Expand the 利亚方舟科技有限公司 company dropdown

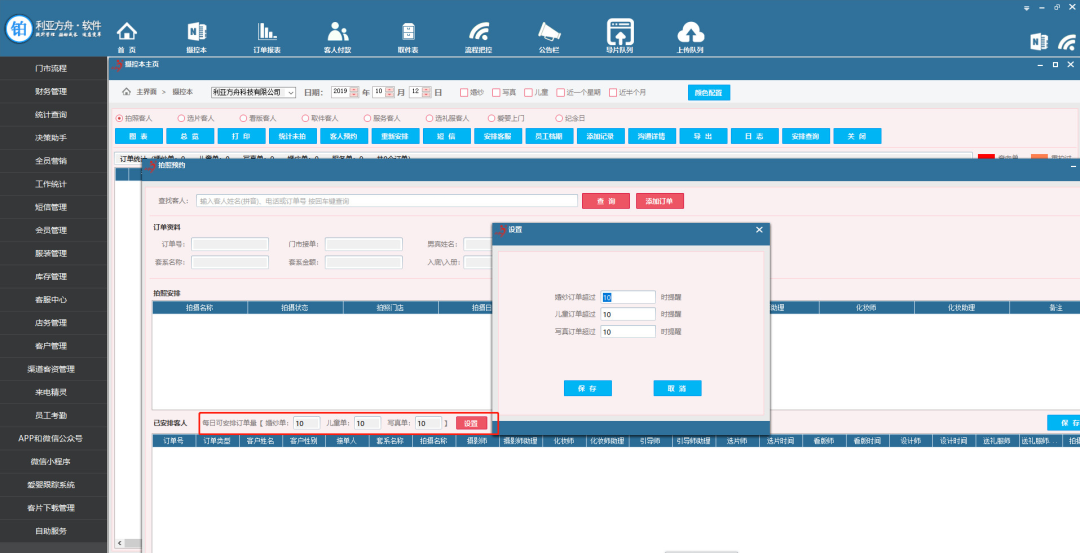[291, 92]
